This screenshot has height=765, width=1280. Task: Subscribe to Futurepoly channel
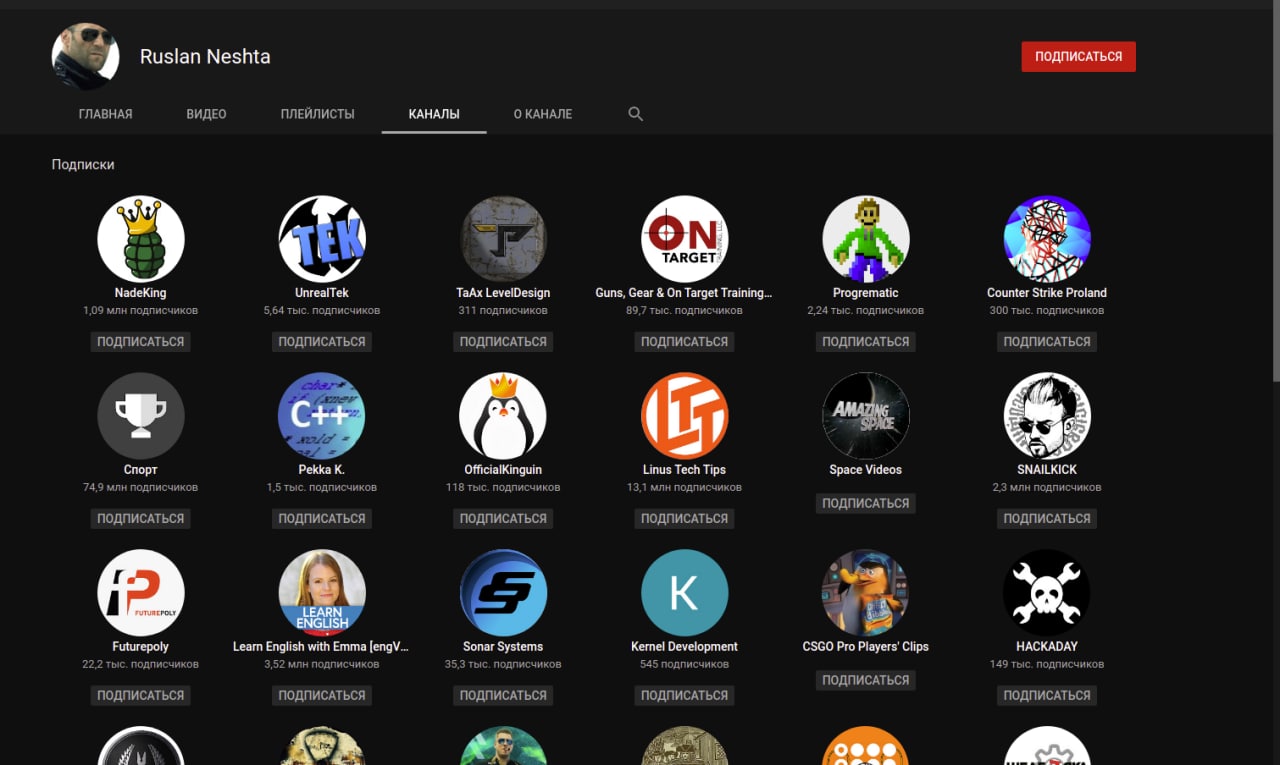click(x=141, y=695)
